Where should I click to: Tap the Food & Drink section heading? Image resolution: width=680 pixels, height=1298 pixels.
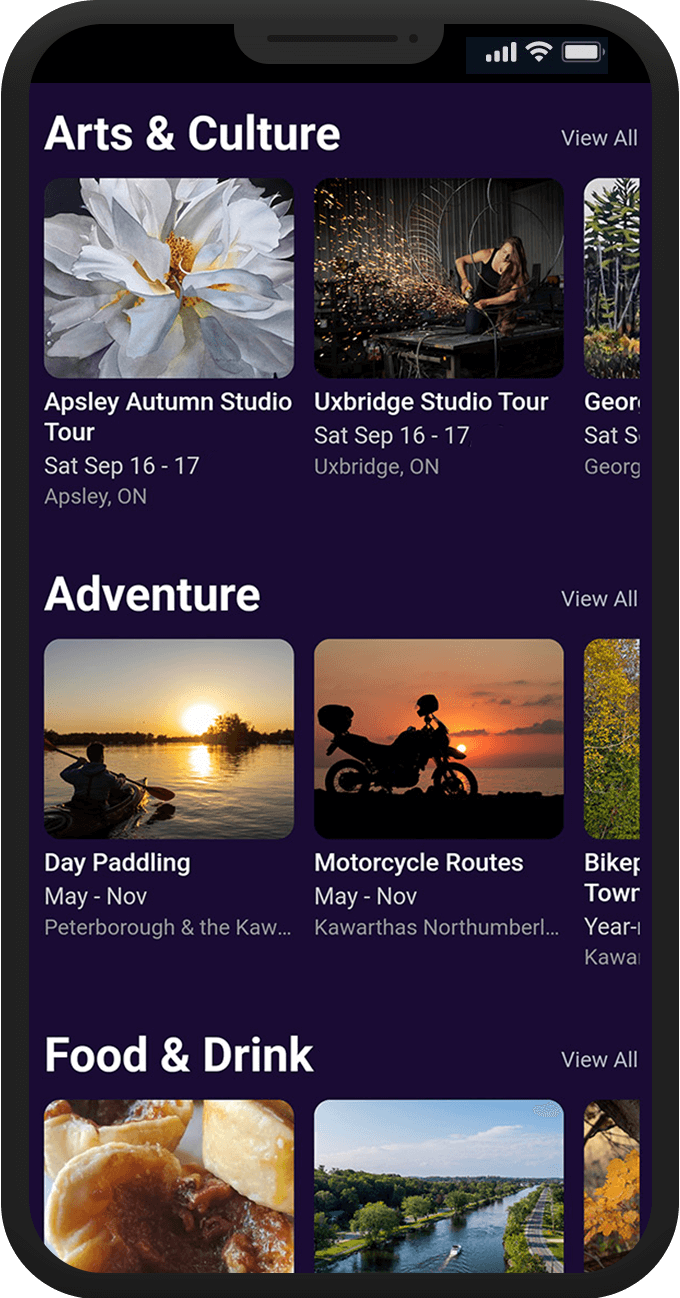(x=179, y=1056)
